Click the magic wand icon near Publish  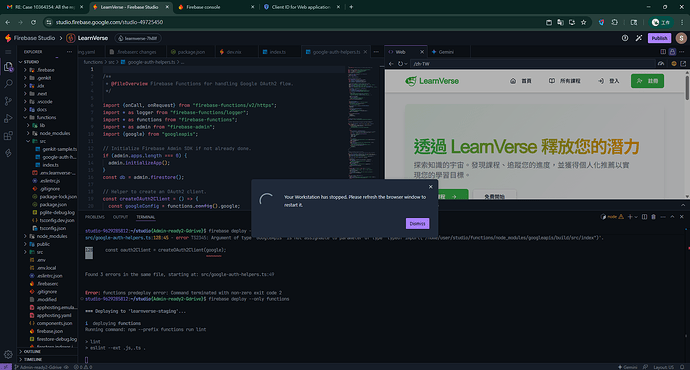[x=639, y=38]
